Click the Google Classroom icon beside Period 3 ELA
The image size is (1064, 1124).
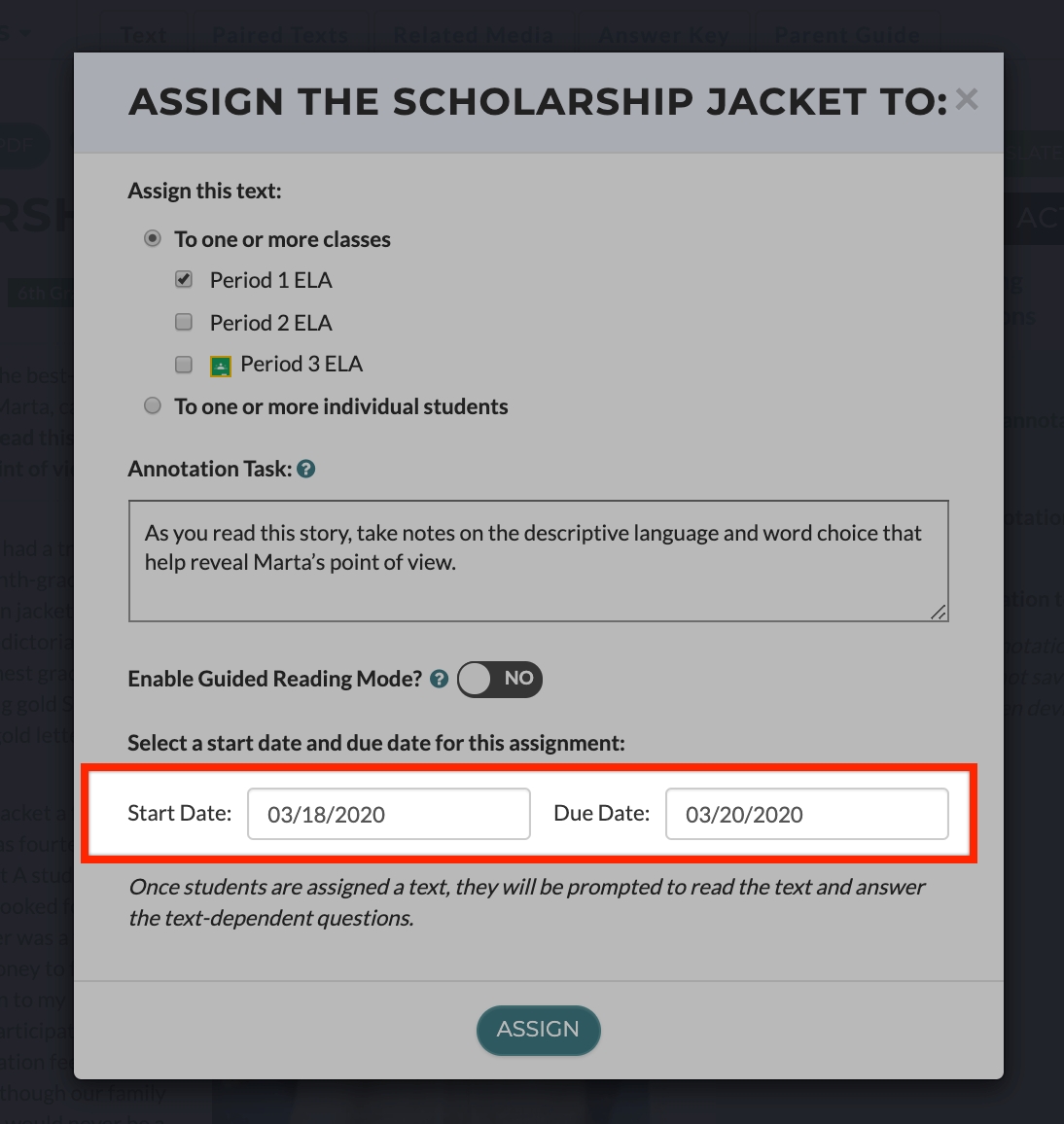point(221,367)
